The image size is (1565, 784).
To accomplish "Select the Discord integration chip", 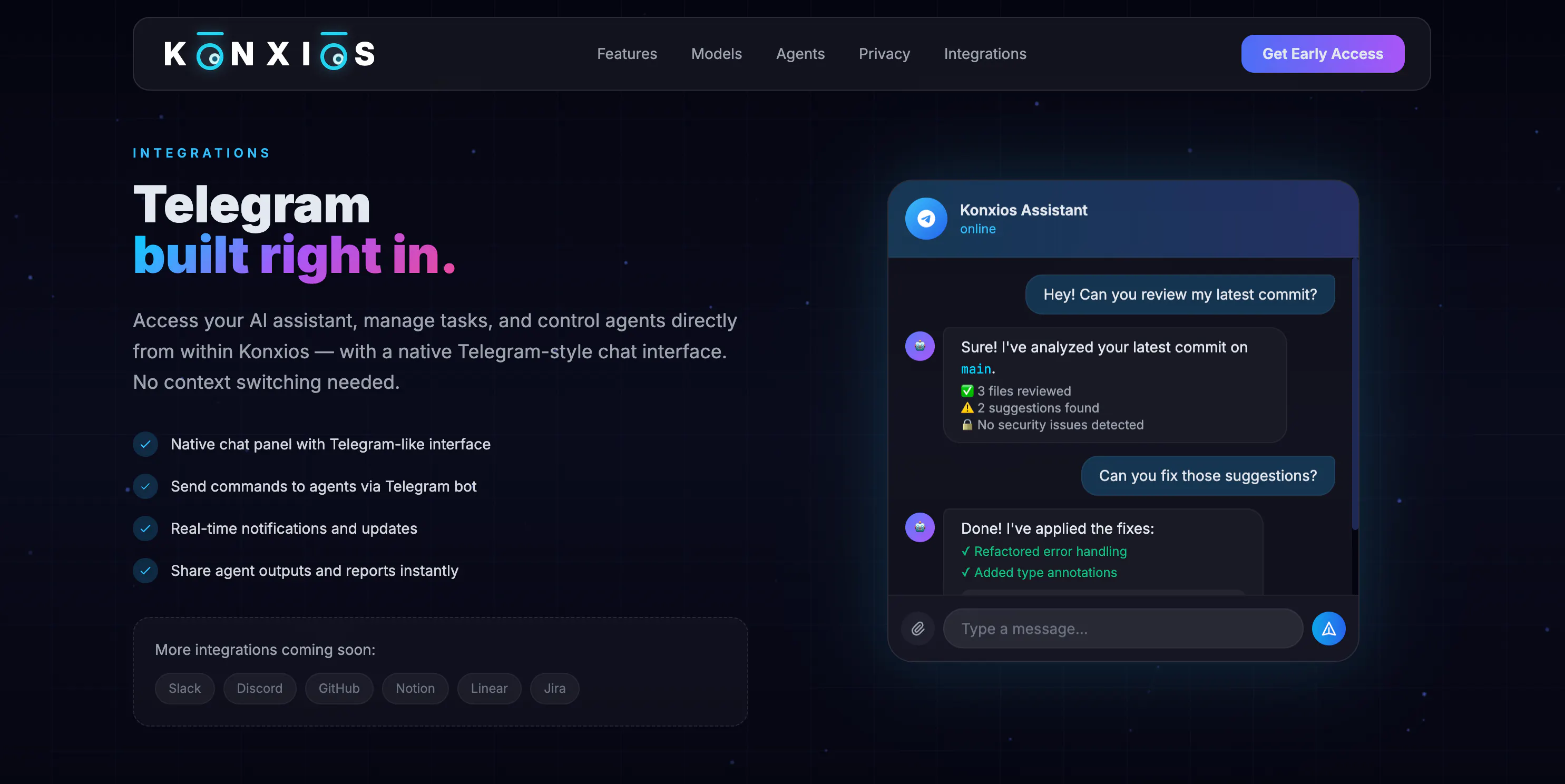I will coord(259,688).
